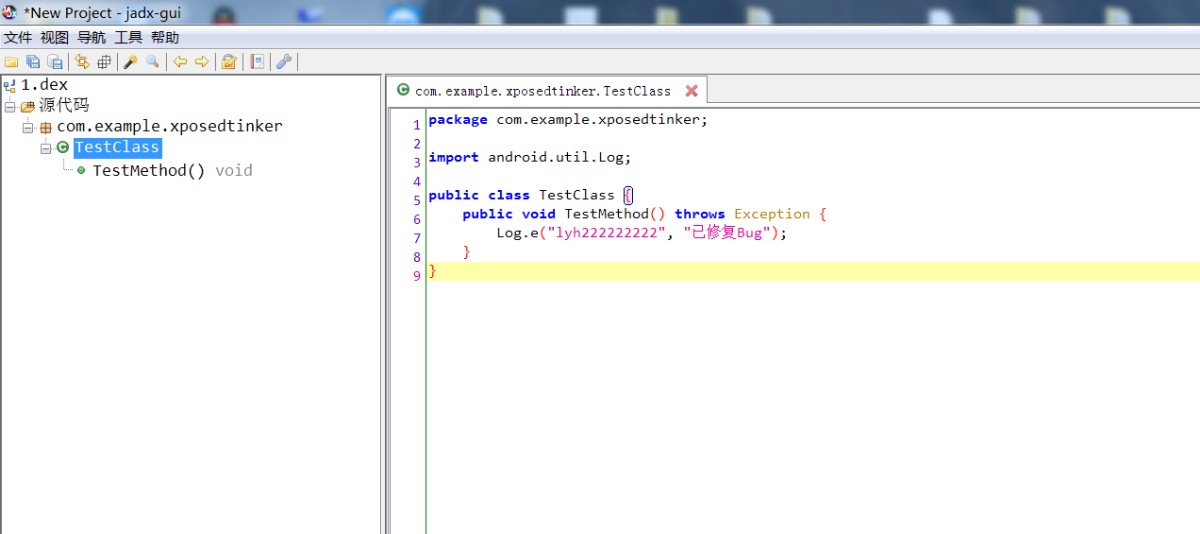
Task: Click the "已修复Bug" string literal
Action: 727,233
